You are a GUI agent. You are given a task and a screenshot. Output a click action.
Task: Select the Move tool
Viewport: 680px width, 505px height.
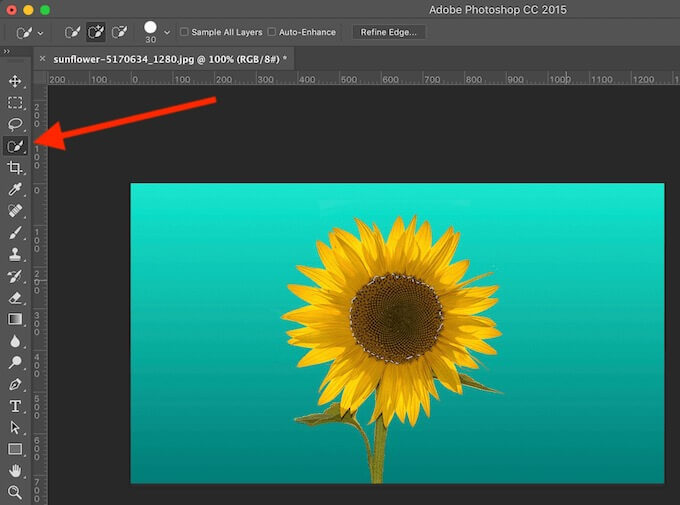pos(15,81)
